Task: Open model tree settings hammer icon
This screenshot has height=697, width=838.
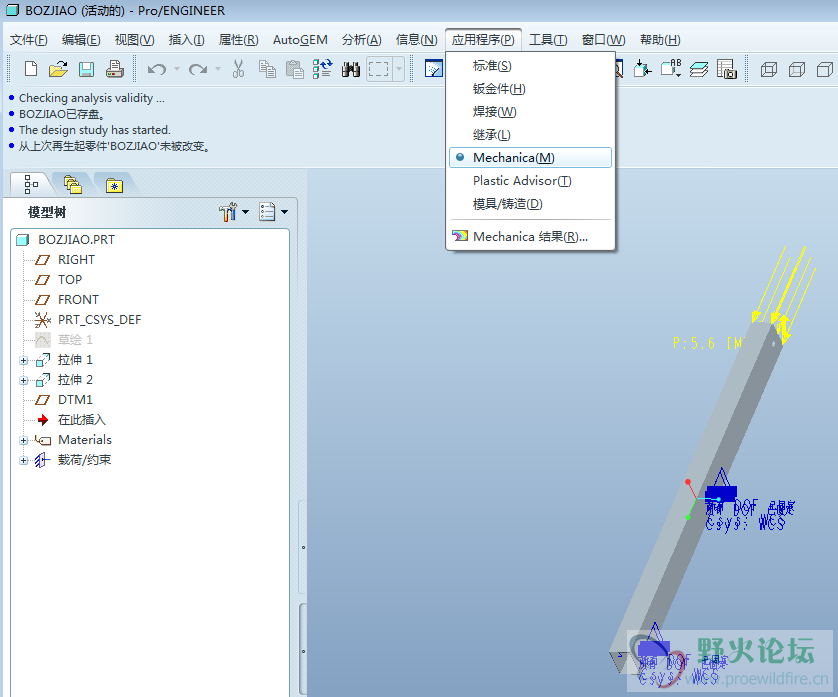Action: coord(228,212)
